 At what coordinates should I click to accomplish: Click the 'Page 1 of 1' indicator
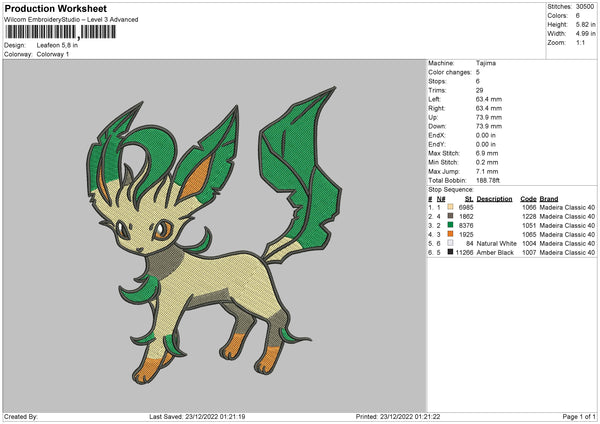tap(579, 417)
